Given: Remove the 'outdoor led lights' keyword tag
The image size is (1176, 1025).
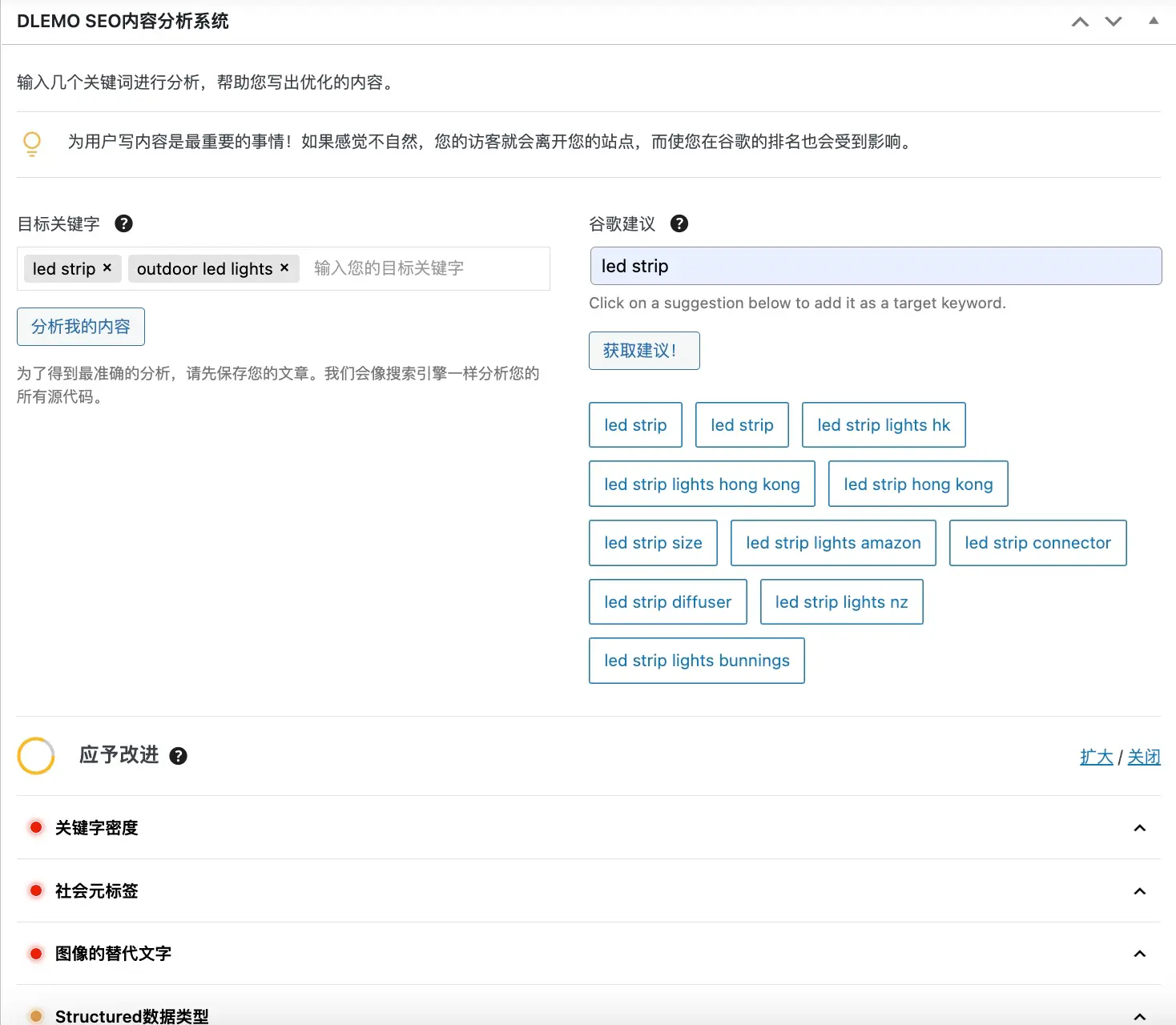Looking at the screenshot, I should (x=284, y=267).
